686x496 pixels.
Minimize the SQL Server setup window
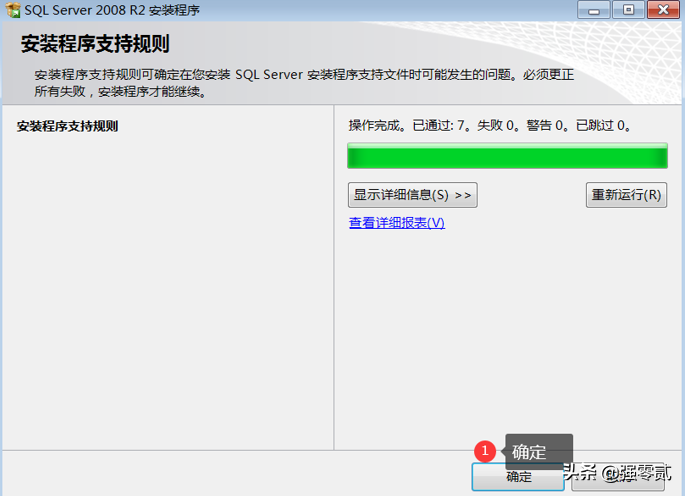click(594, 10)
